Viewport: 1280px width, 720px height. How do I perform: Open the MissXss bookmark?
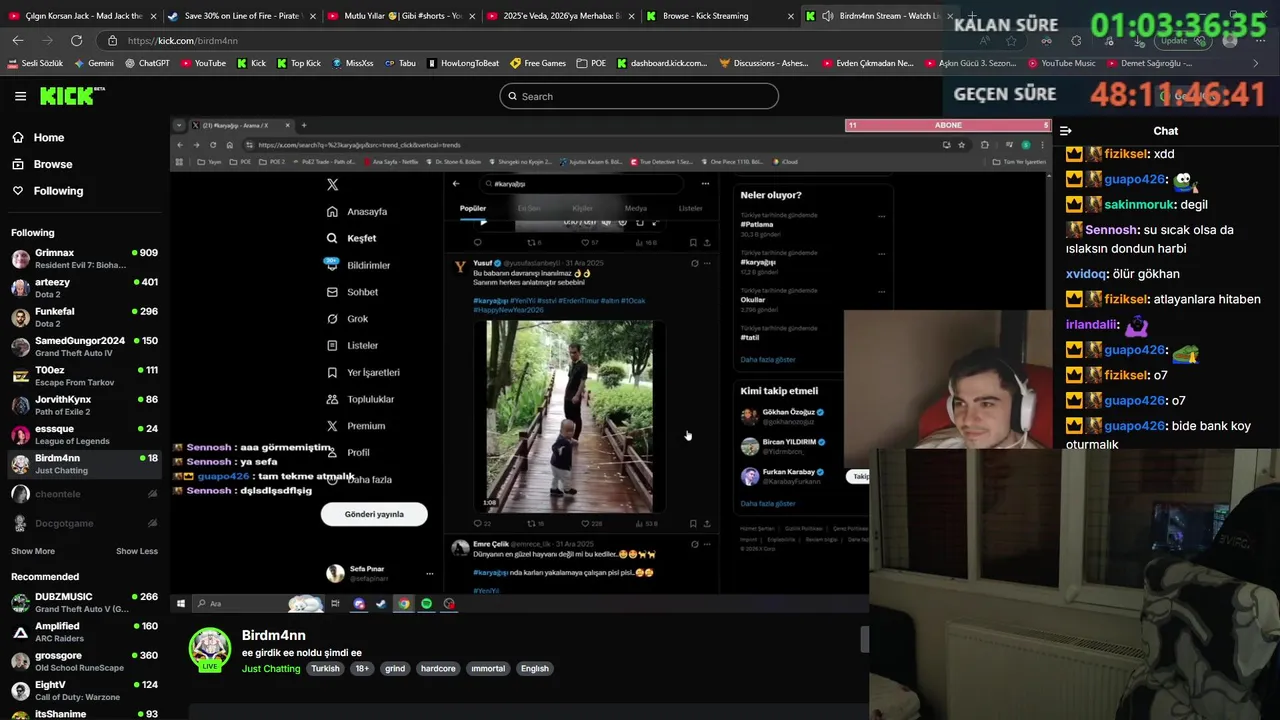click(352, 63)
